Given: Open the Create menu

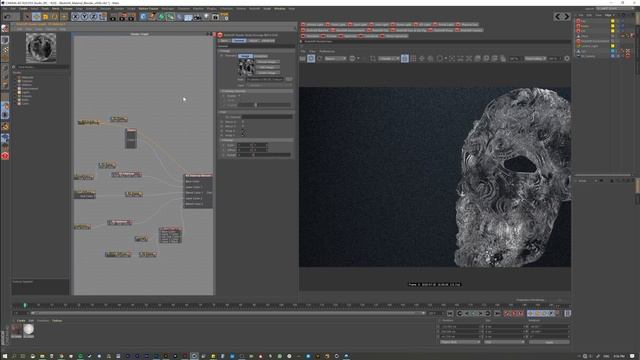Looking at the screenshot, I should pyautogui.click(x=23, y=9).
